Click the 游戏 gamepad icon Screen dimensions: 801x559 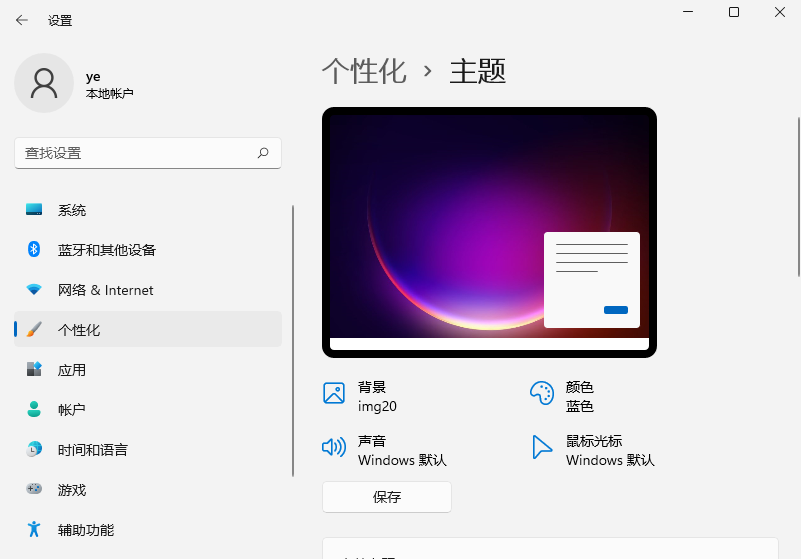(34, 489)
